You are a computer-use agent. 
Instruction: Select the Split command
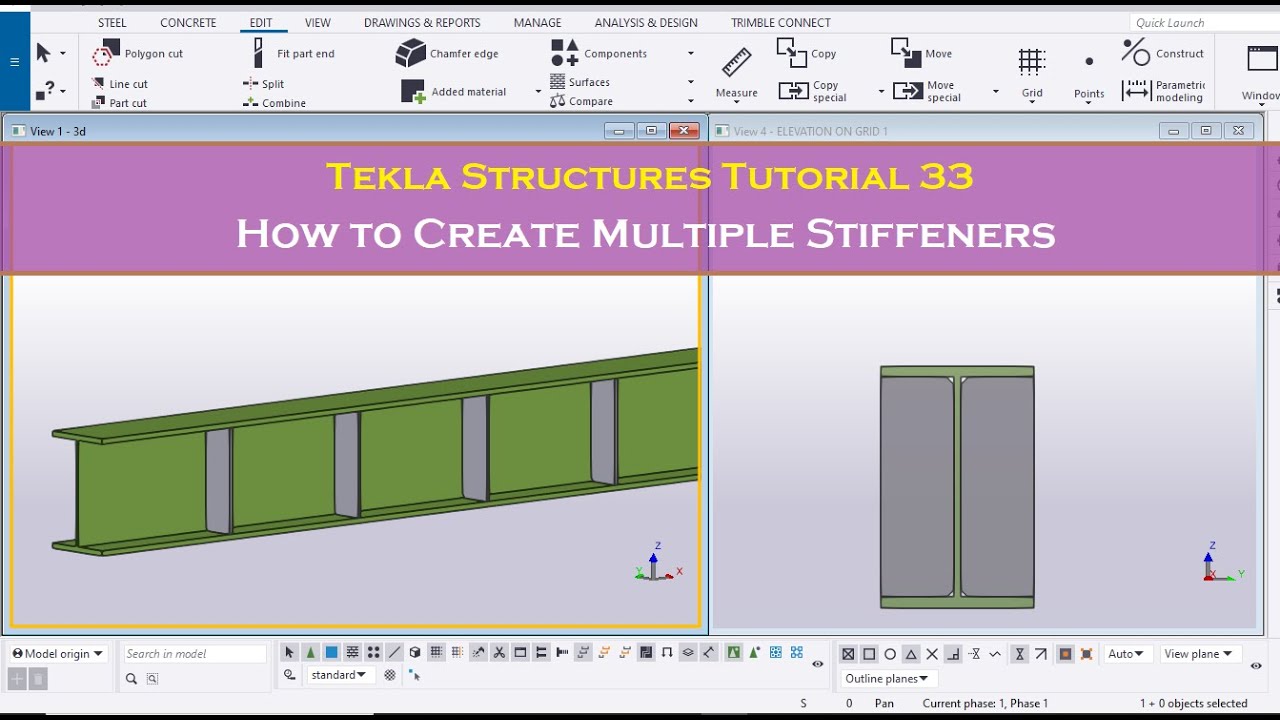coord(264,84)
